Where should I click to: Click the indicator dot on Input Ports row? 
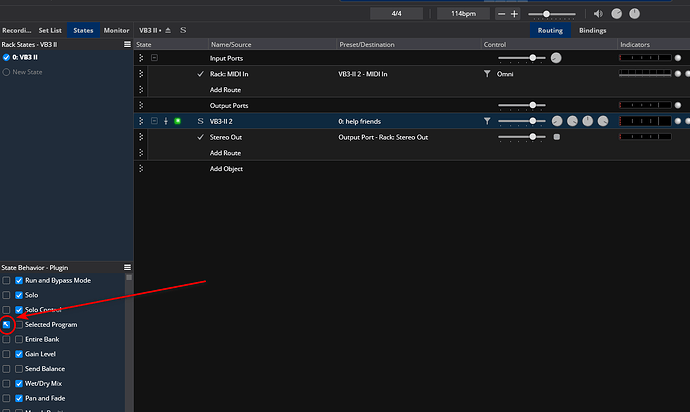pos(678,58)
